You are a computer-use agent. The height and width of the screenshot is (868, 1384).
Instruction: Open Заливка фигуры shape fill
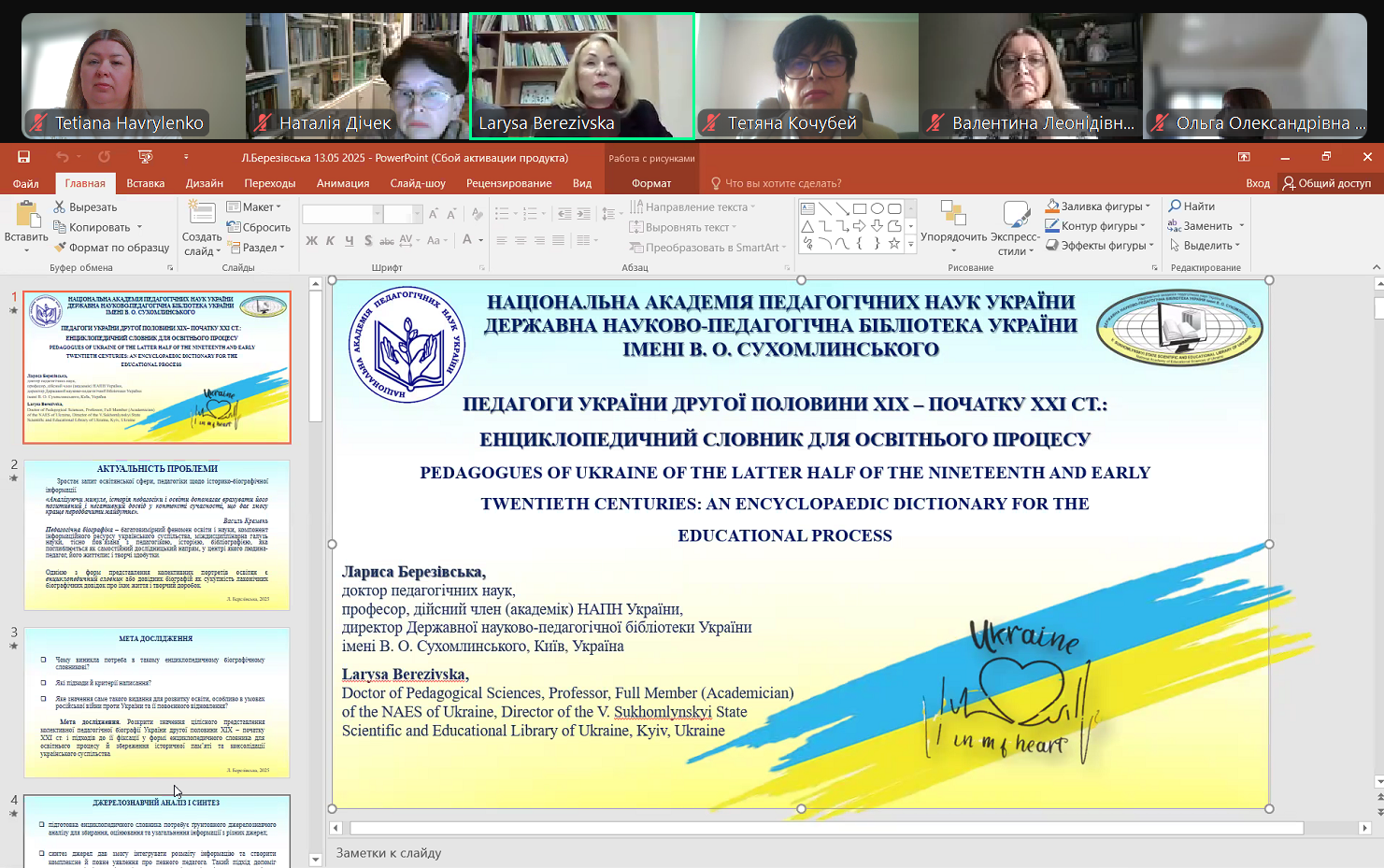point(1100,206)
